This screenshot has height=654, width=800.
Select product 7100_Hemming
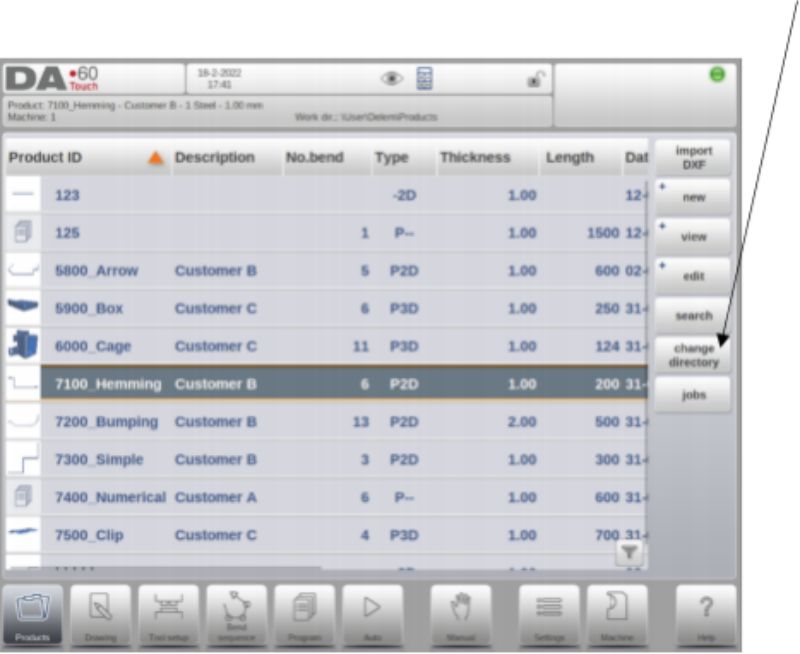pyautogui.click(x=108, y=384)
